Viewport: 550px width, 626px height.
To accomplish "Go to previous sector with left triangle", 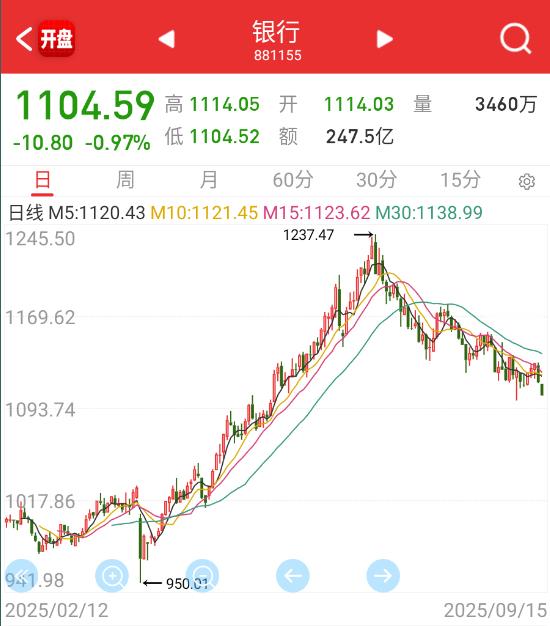I will click(x=166, y=39).
